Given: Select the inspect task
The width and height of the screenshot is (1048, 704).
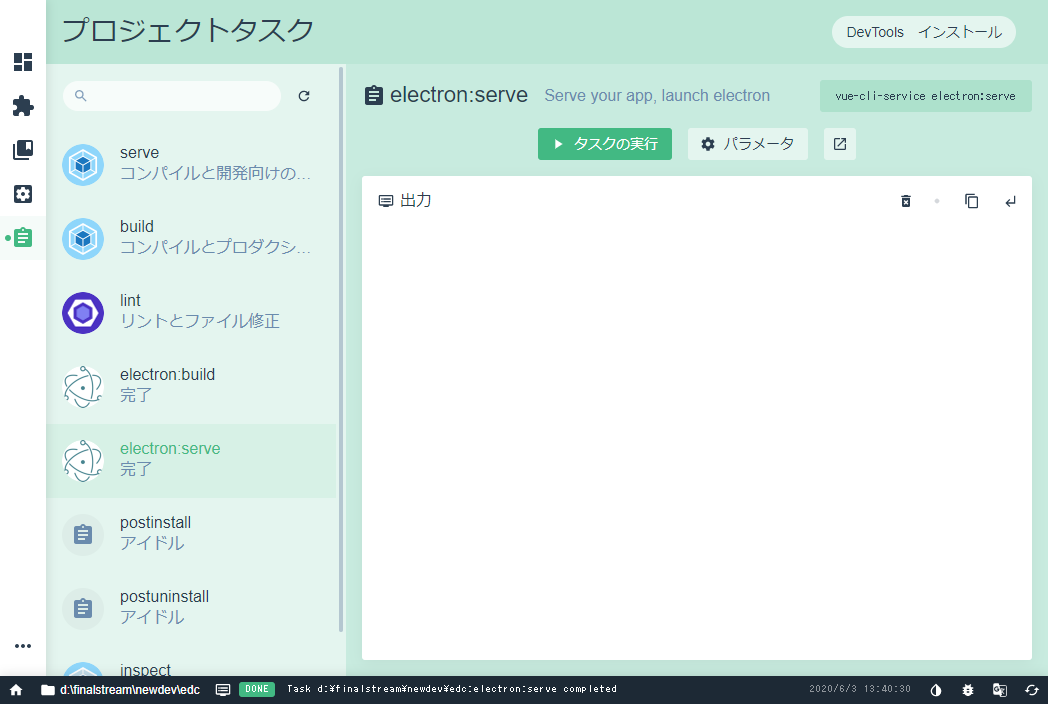Looking at the screenshot, I should 191,662.
